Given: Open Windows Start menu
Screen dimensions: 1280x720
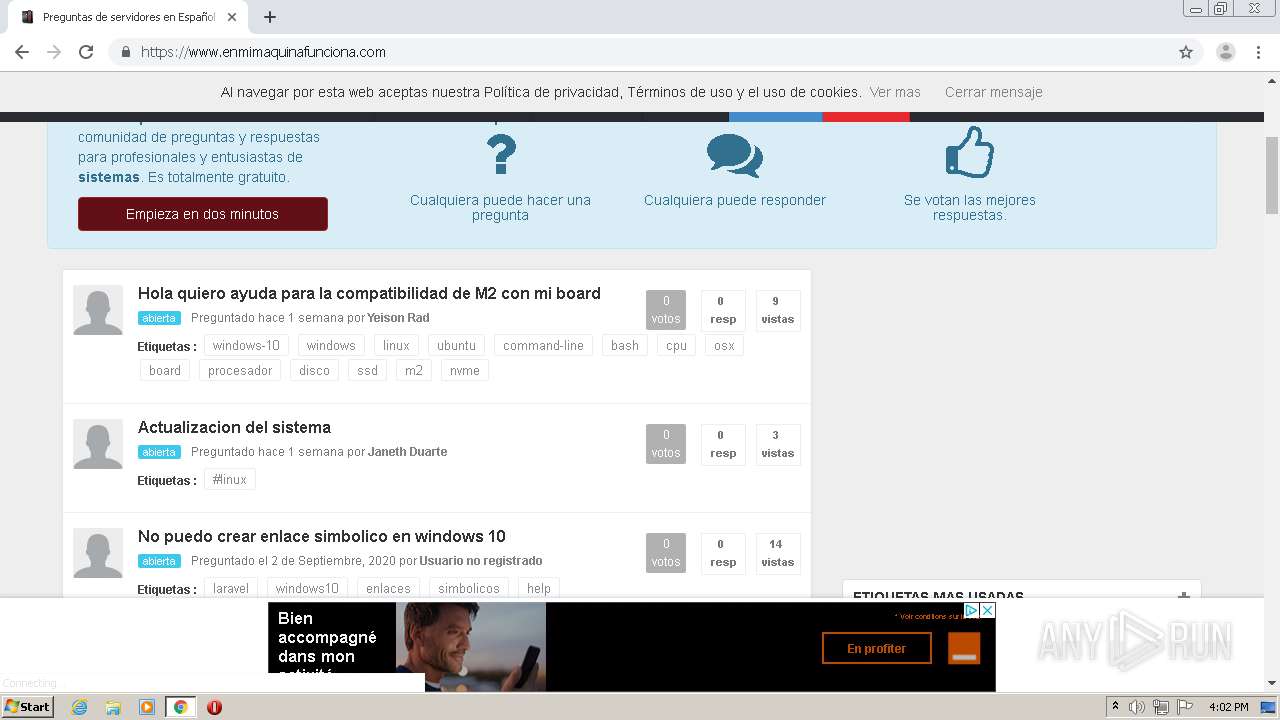Looking at the screenshot, I should click(x=28, y=706).
